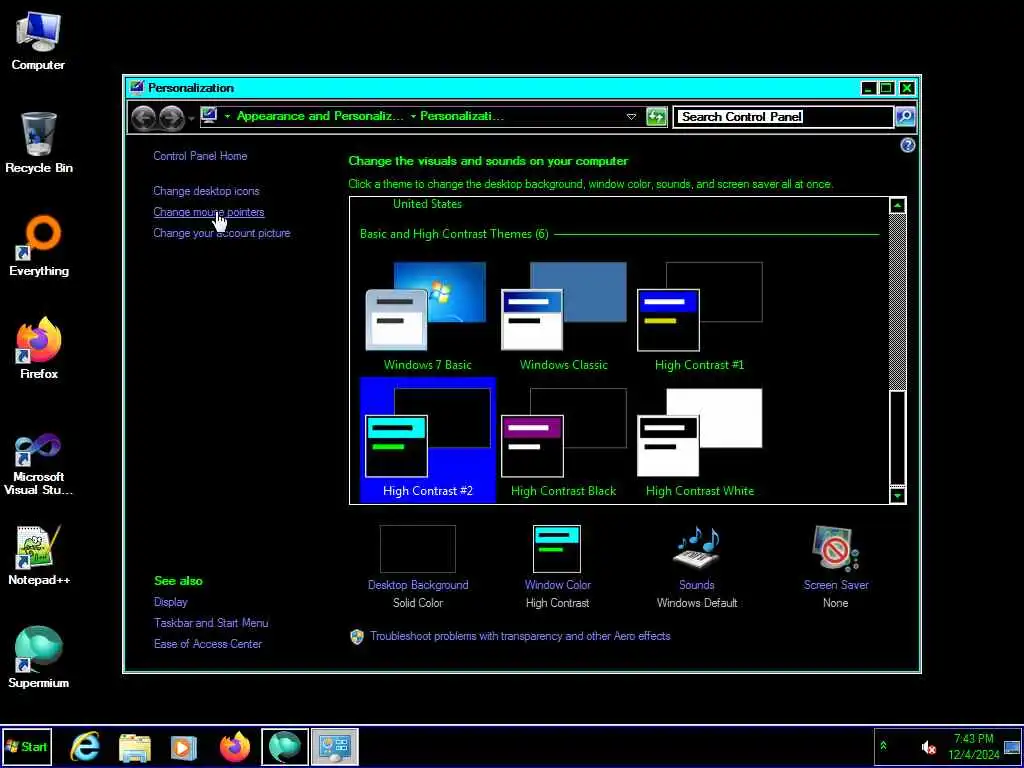
Task: Click theme list scroll down arrow
Action: click(x=898, y=496)
